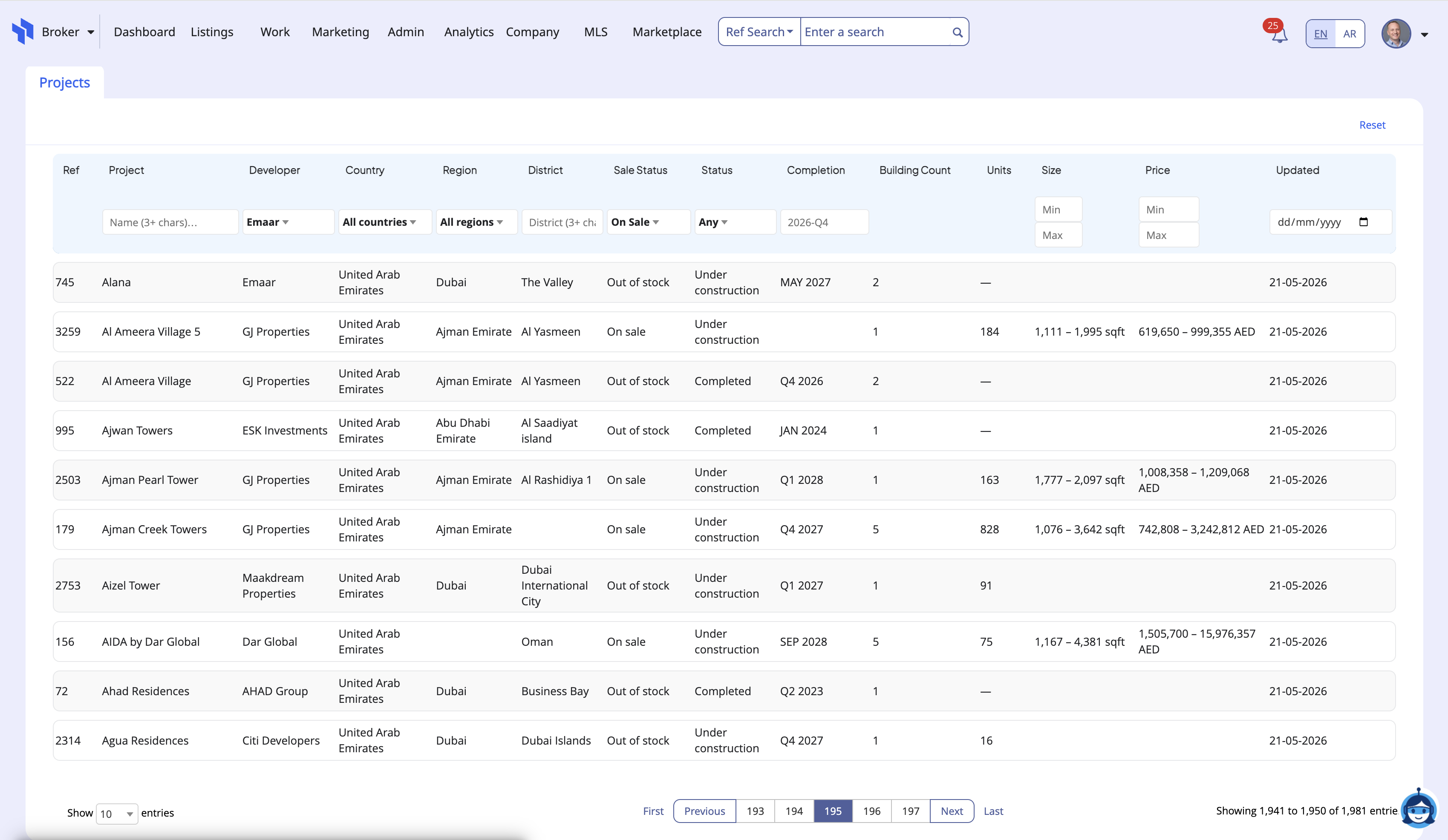Select current page 195
The image size is (1448, 840).
click(833, 811)
